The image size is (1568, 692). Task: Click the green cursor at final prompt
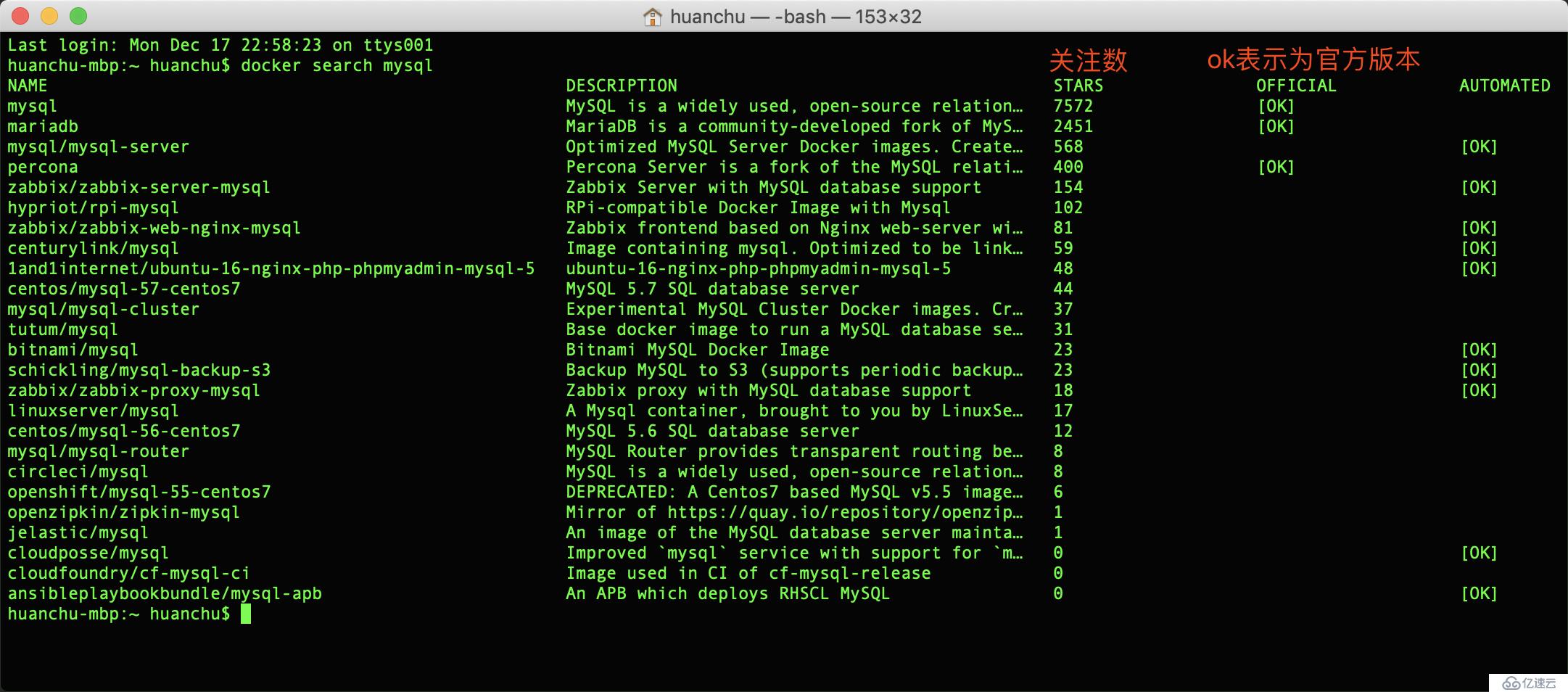tap(246, 614)
